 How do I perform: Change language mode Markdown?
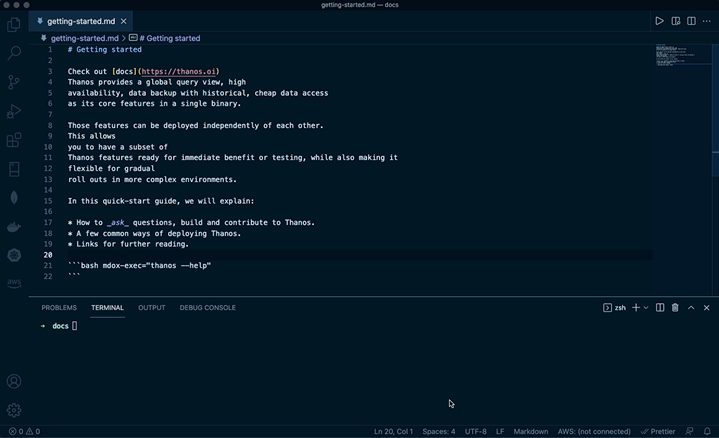click(x=531, y=431)
